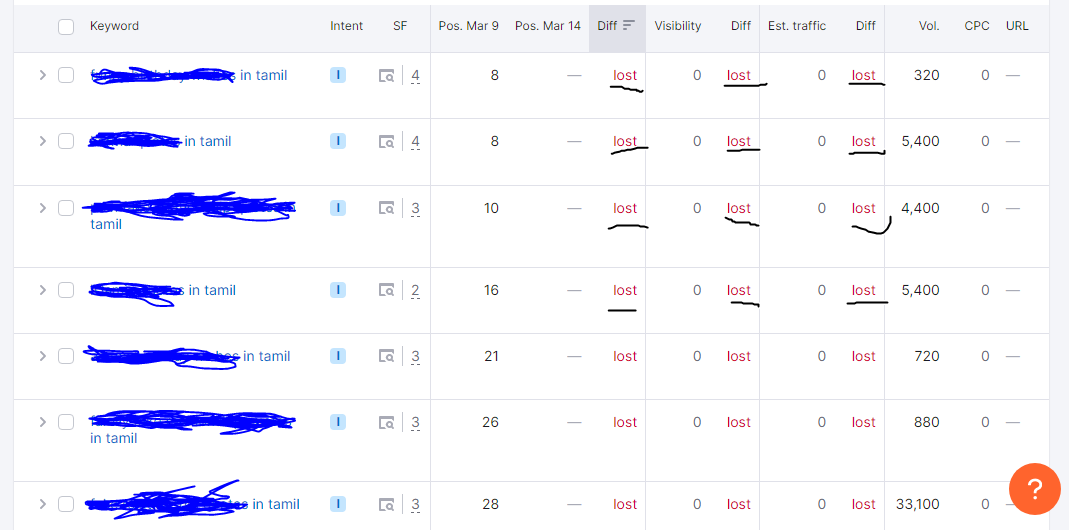The height and width of the screenshot is (530, 1069).
Task: Click SERP features icon in the 4,400 volume row
Action: pos(386,208)
